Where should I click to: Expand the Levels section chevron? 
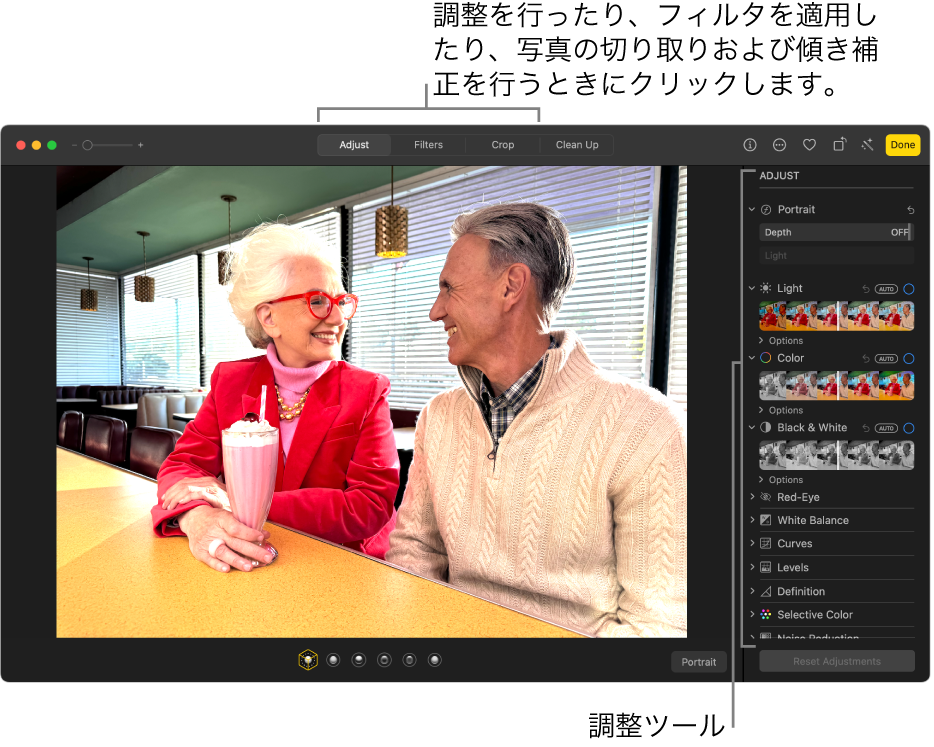754,568
